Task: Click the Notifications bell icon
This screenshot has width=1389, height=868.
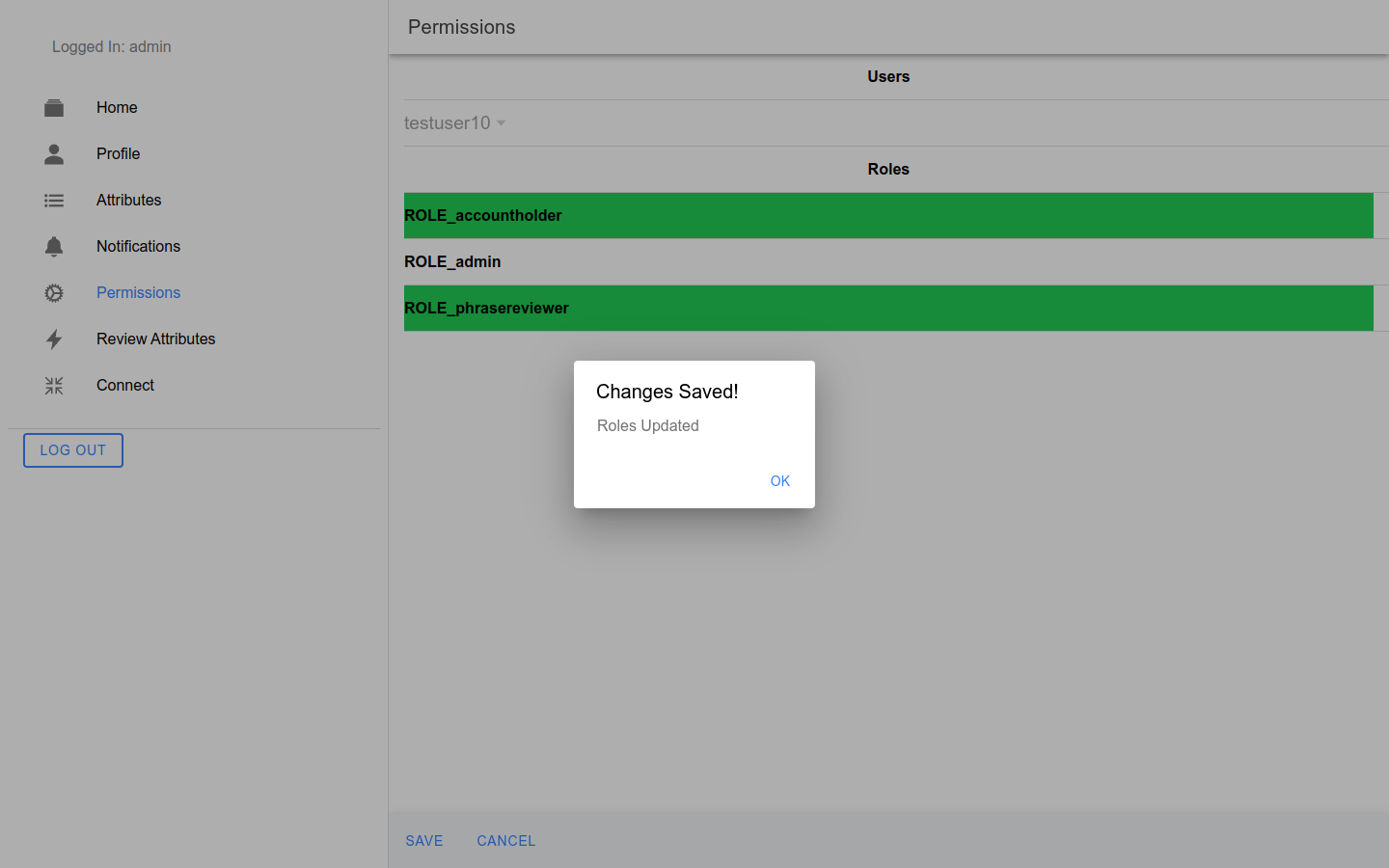Action: pyautogui.click(x=54, y=247)
